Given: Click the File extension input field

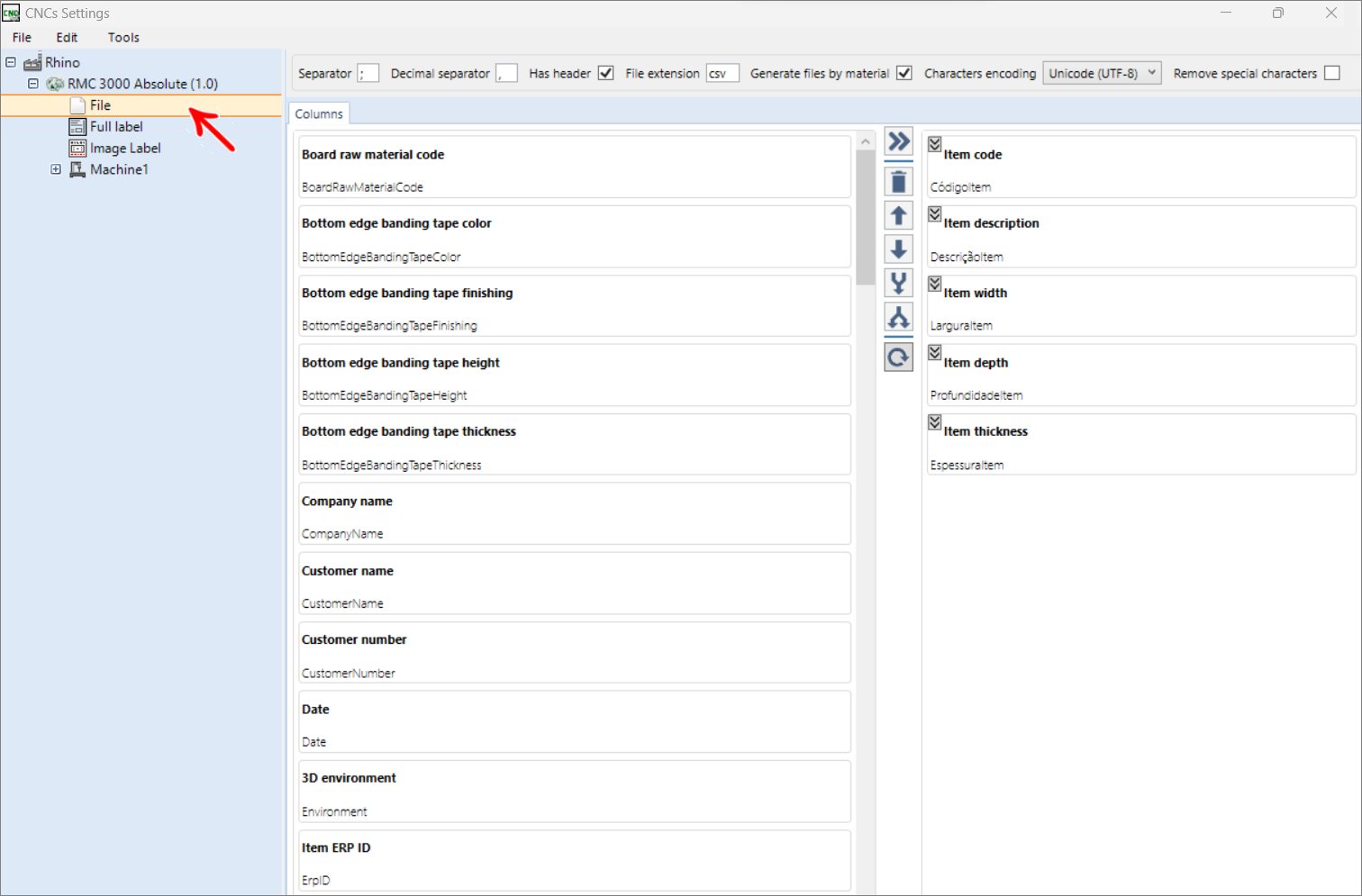Looking at the screenshot, I should pos(722,73).
